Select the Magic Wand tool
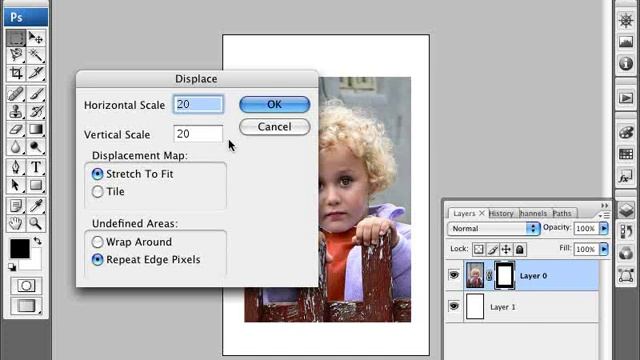 [36, 55]
